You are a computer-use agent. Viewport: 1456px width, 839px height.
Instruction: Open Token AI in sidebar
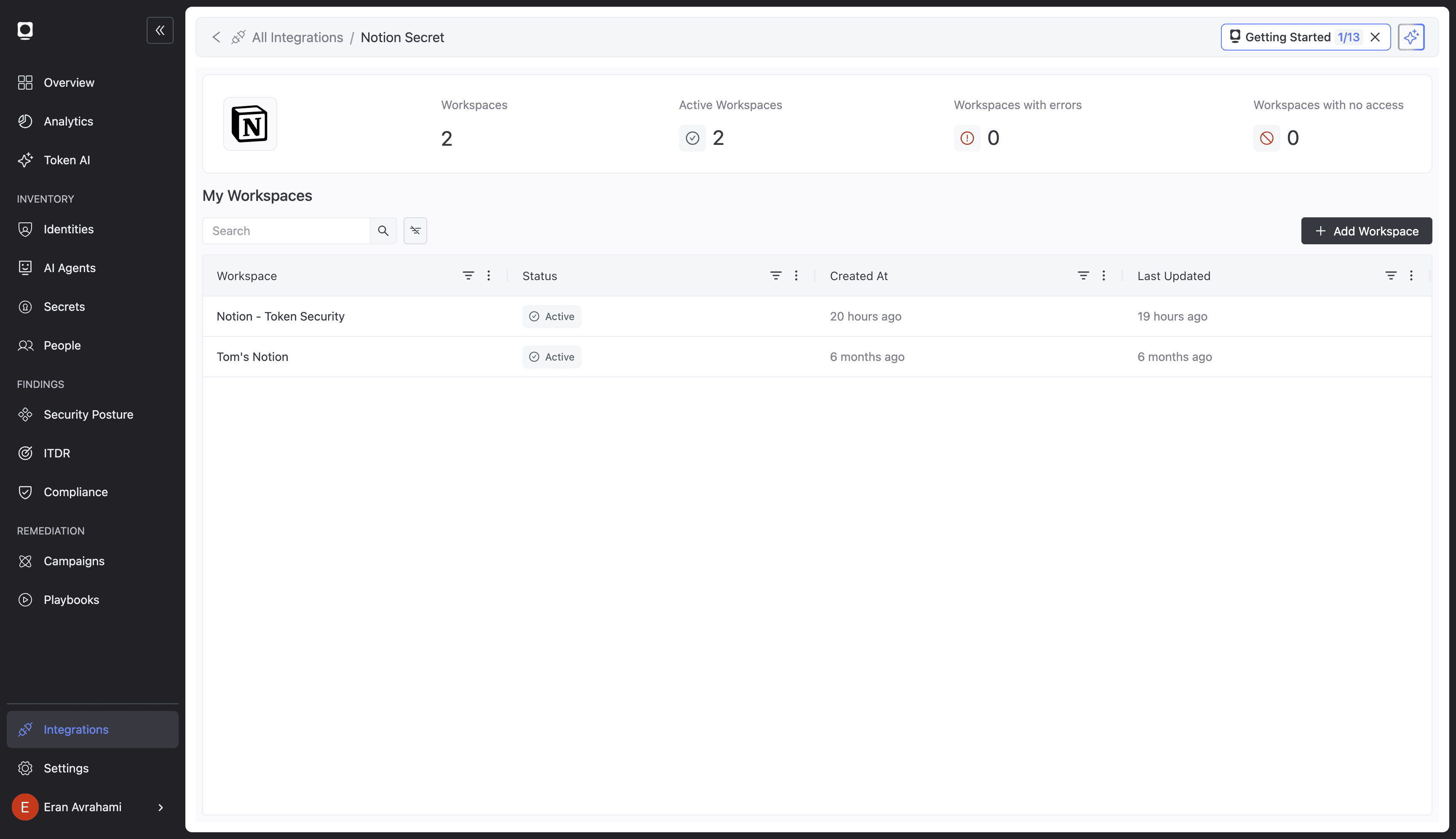point(92,160)
